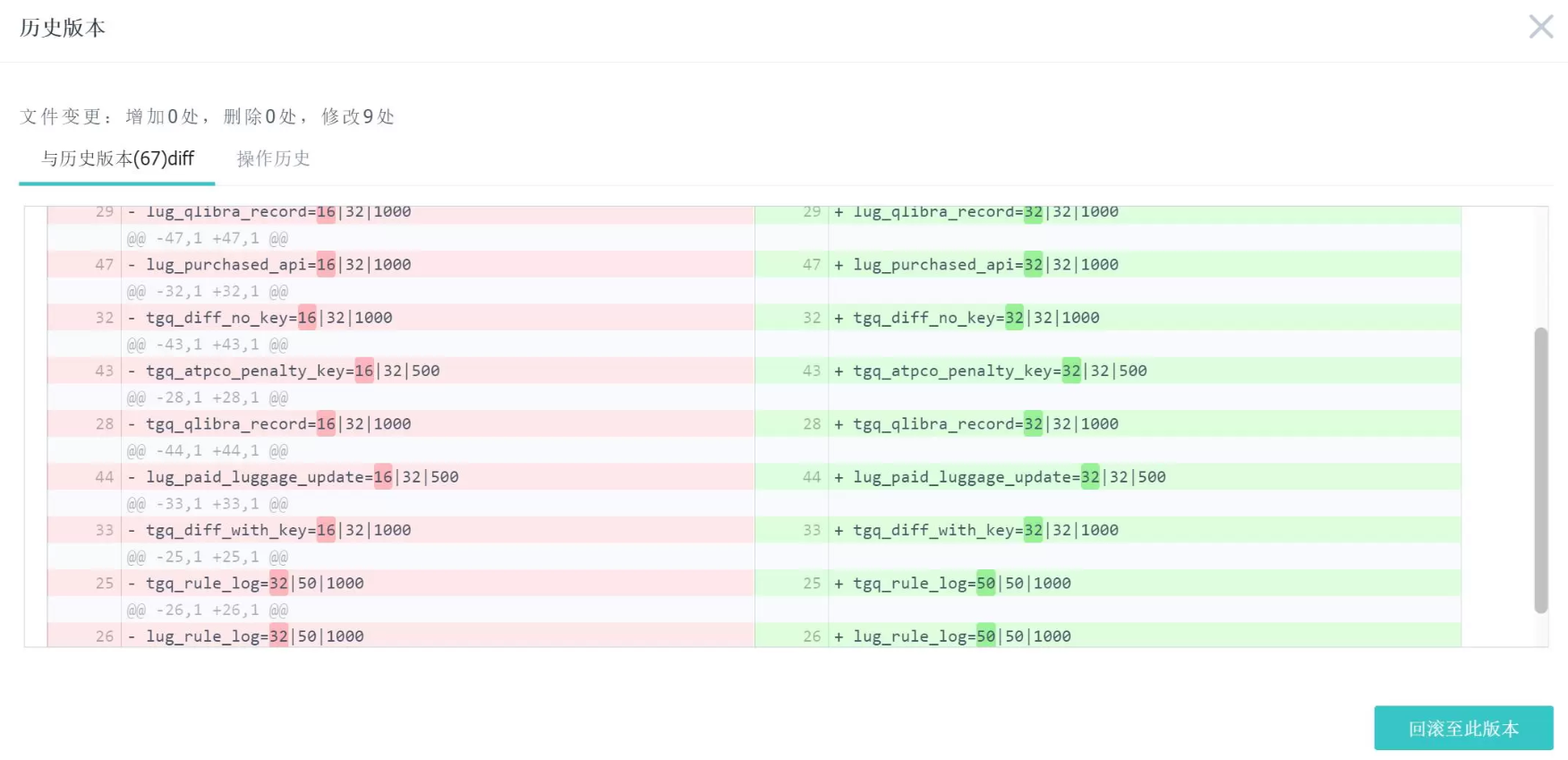The width and height of the screenshot is (1568, 760).
Task: Click the added line lug_purchased_api=32|32|1000
Action: point(1108,264)
